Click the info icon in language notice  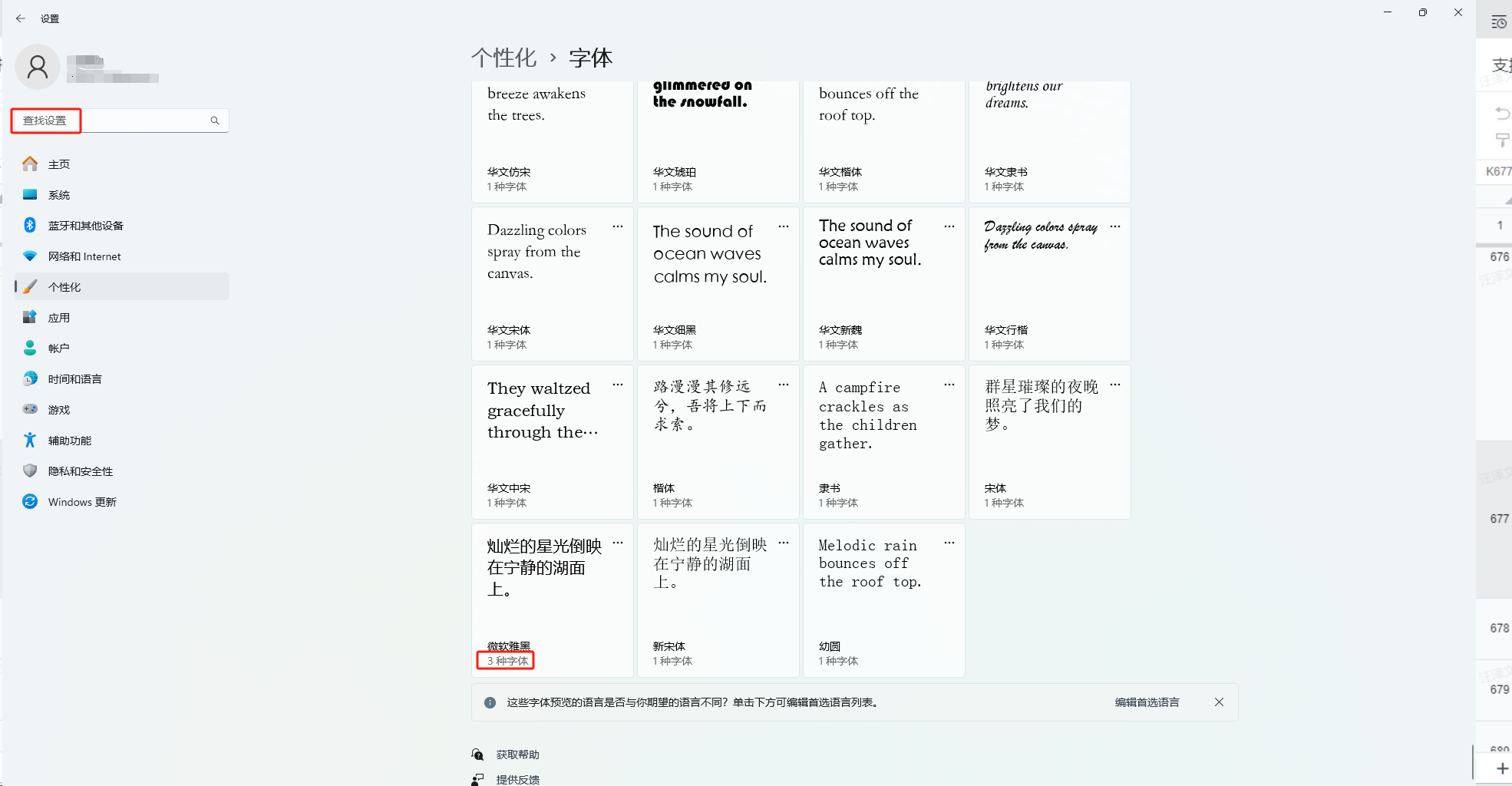pyautogui.click(x=490, y=702)
